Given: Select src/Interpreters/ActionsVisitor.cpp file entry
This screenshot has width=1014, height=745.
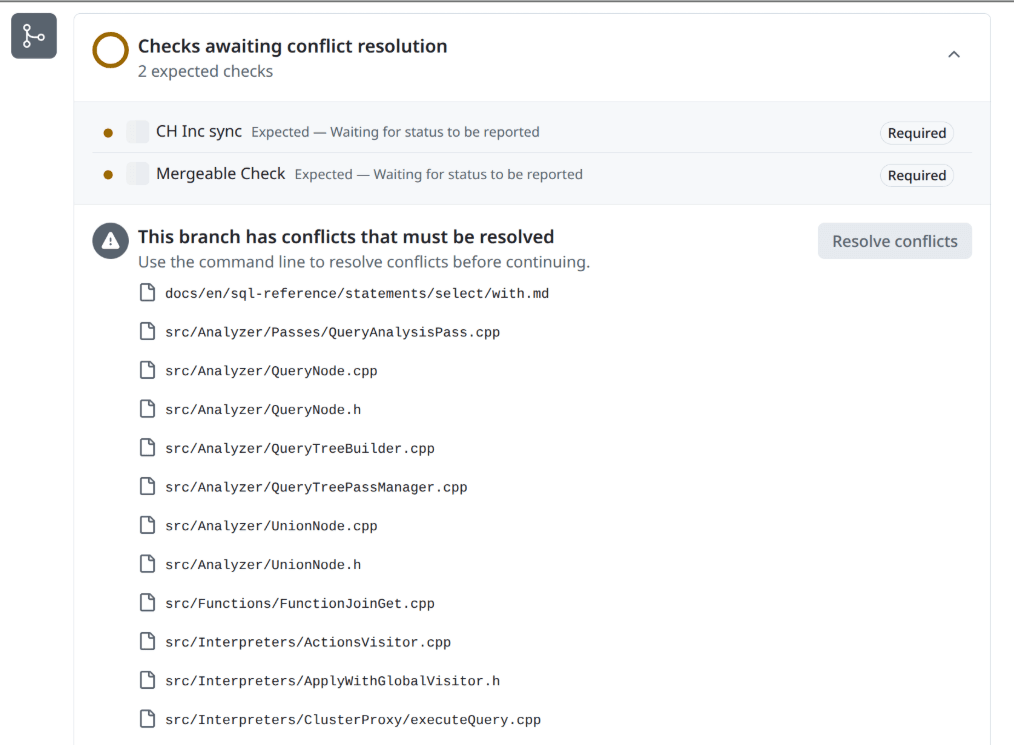Looking at the screenshot, I should [x=308, y=642].
